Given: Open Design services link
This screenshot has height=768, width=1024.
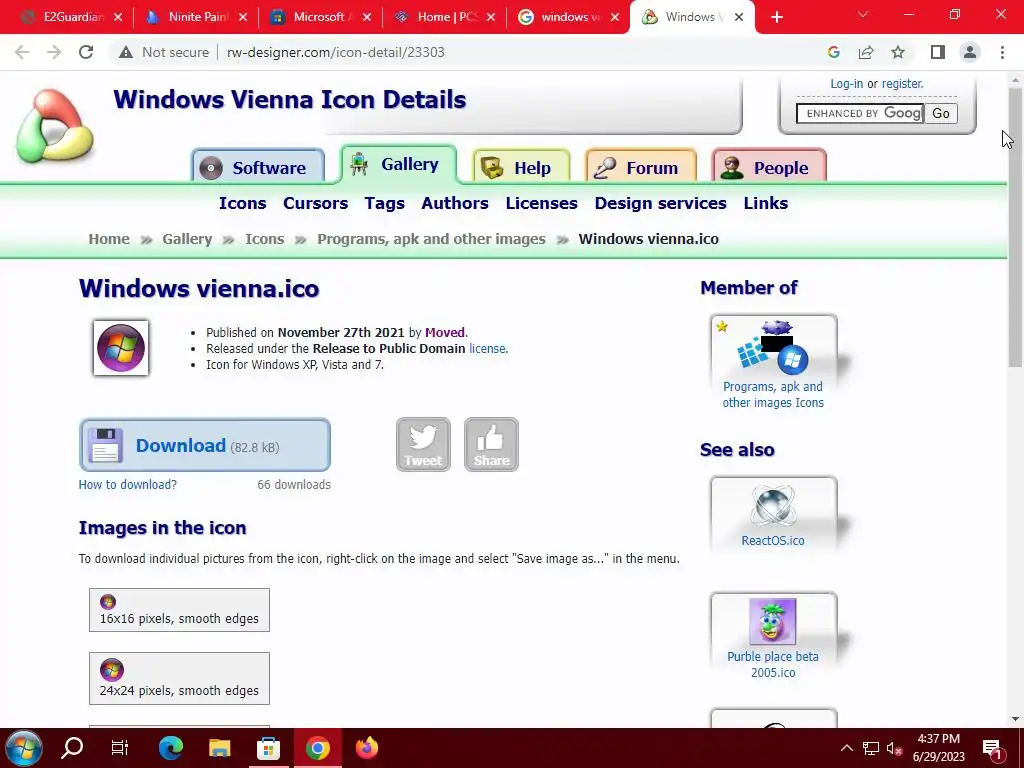Looking at the screenshot, I should pyautogui.click(x=660, y=203).
